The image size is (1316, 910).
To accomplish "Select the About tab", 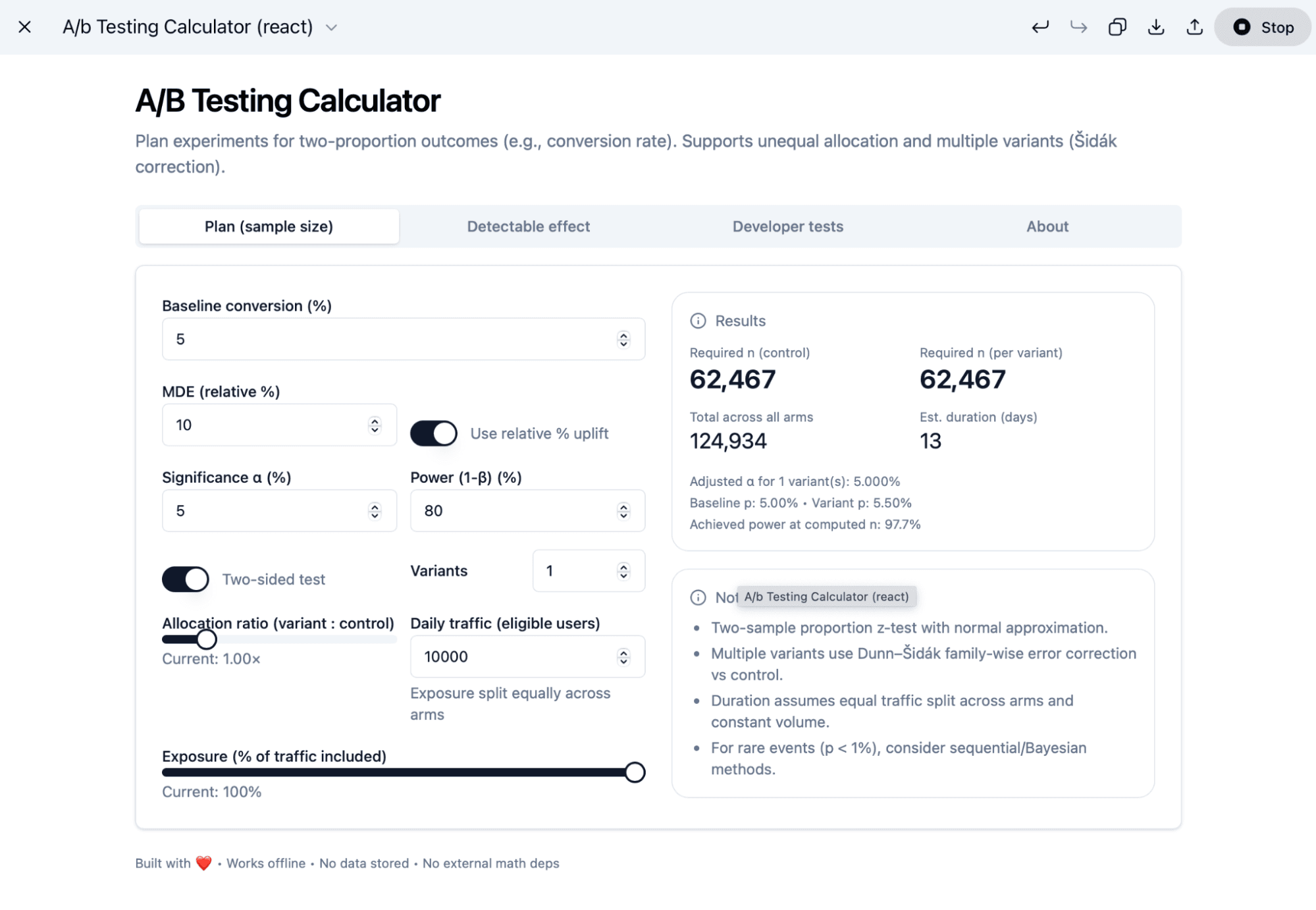I will (x=1047, y=226).
